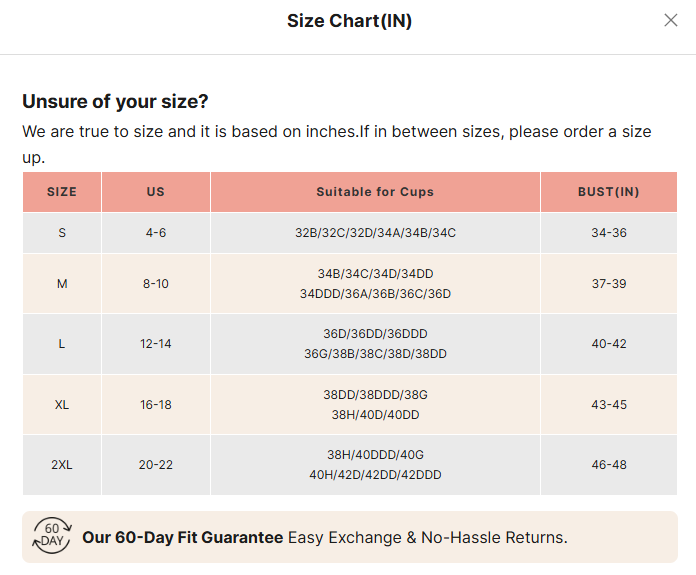Viewport: 696px width, 575px height.
Task: Click the 34-36 bust measurement cell
Action: pyautogui.click(x=608, y=232)
